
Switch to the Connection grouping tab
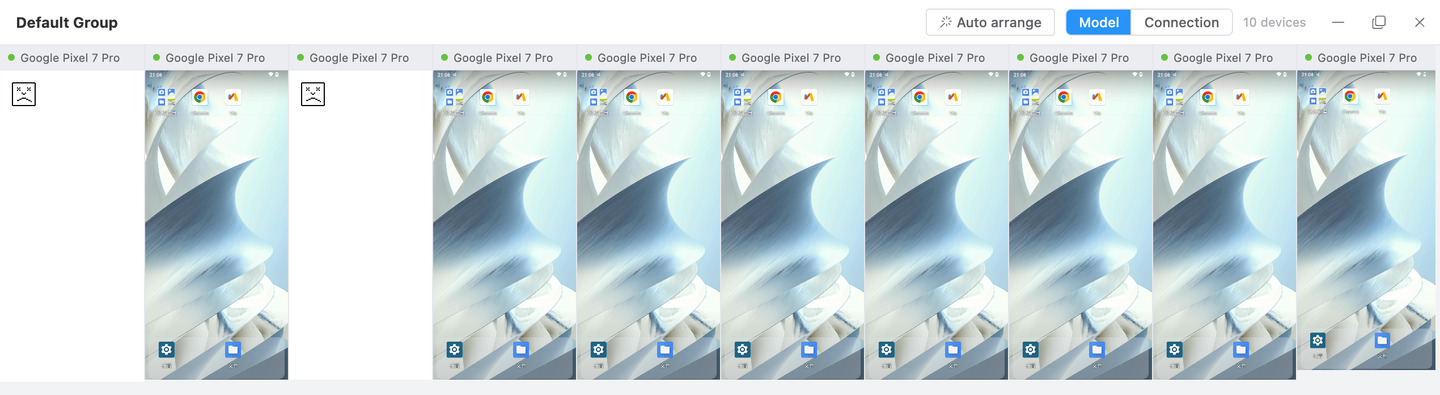coord(1181,22)
